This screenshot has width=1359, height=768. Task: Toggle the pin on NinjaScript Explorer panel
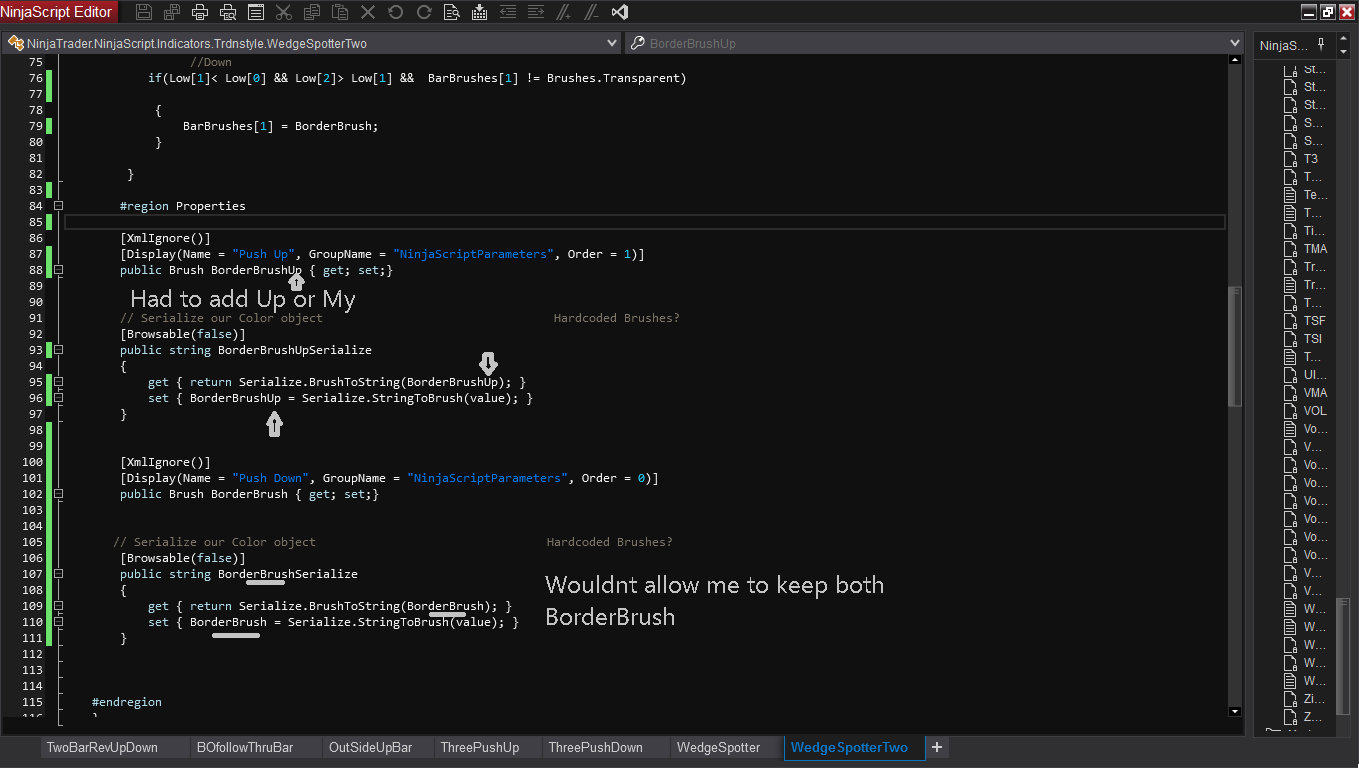tap(1321, 44)
